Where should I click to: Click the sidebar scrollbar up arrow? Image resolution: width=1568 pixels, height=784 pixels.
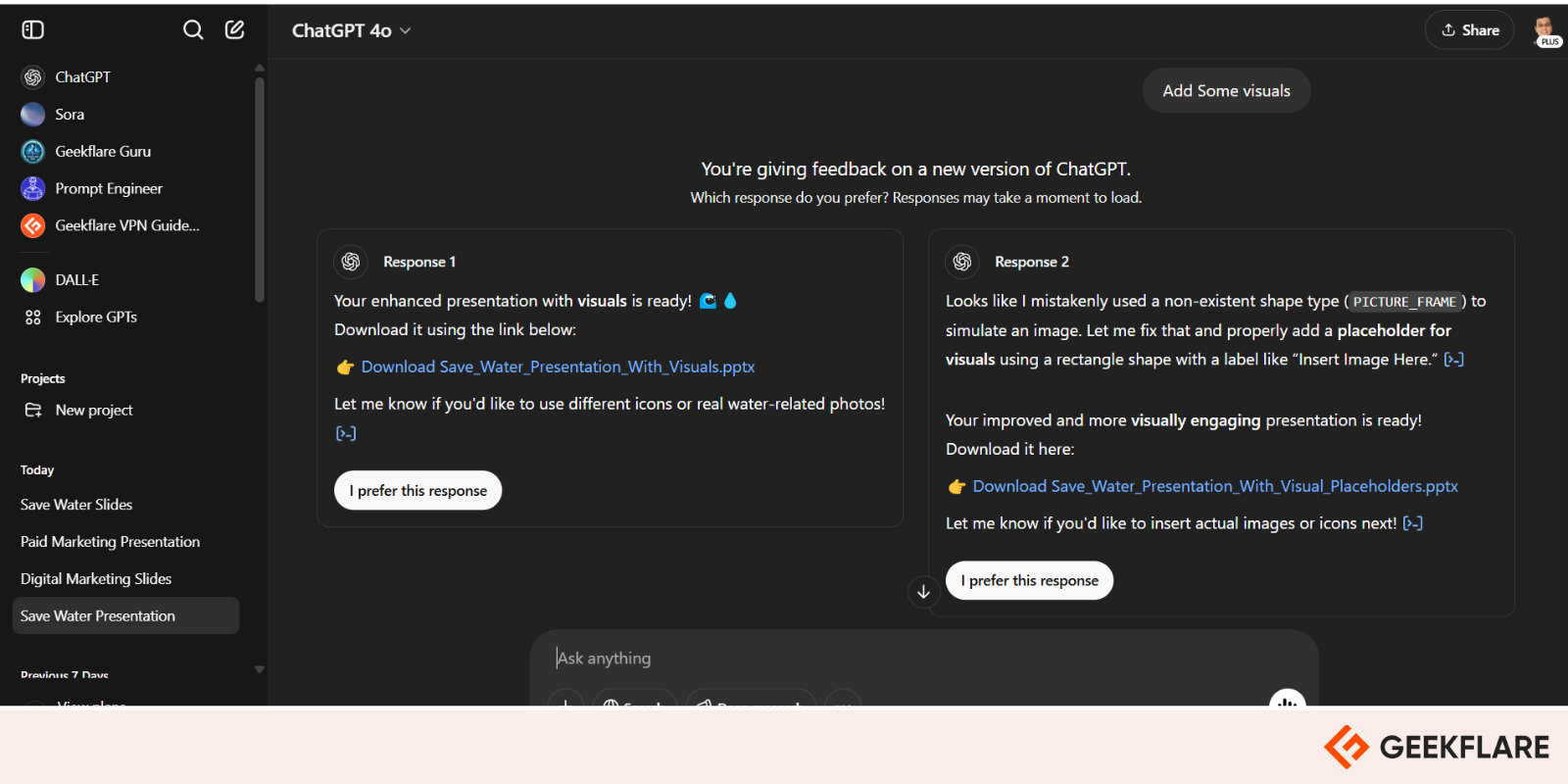260,68
